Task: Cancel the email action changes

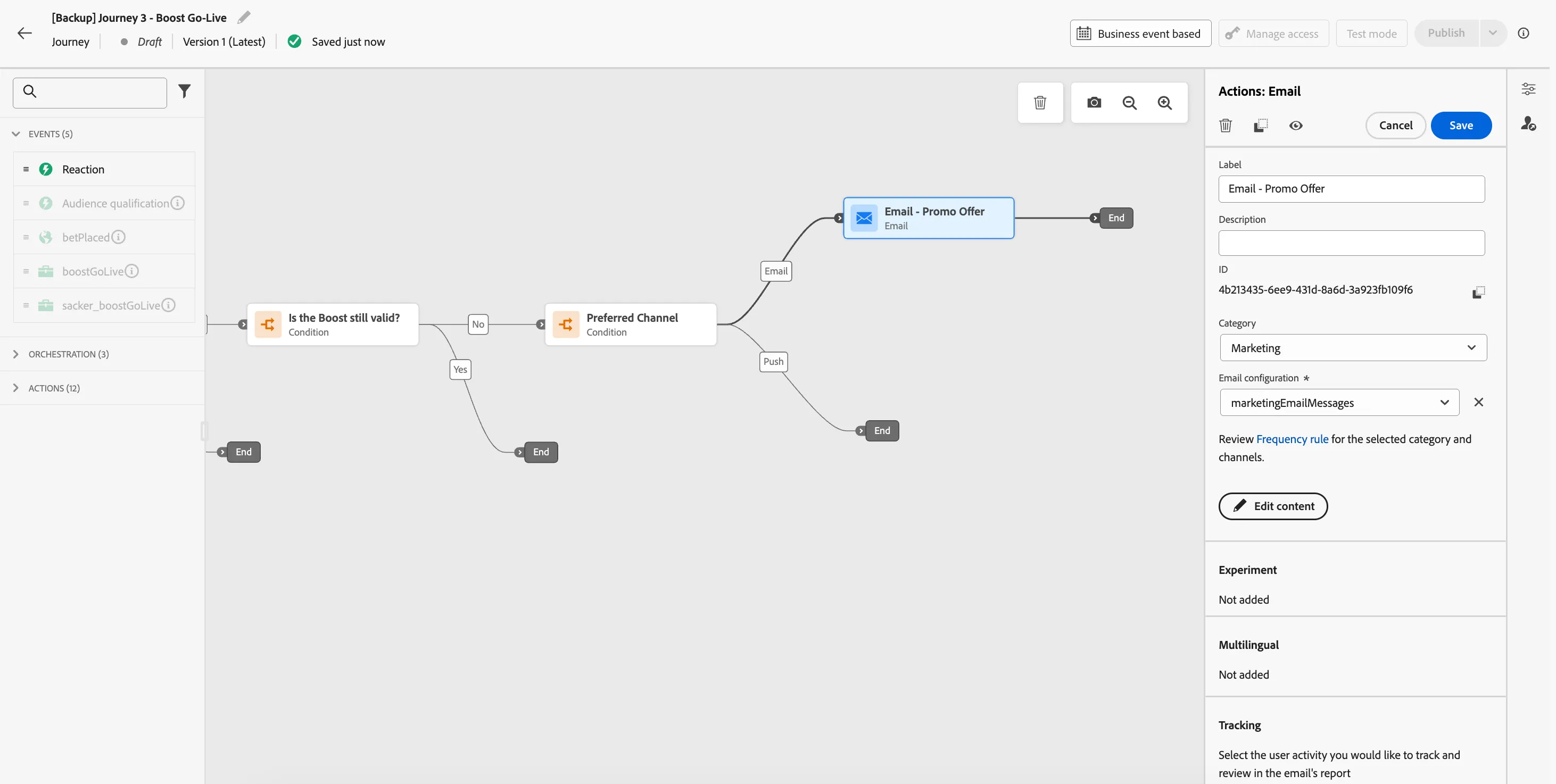Action: (1395, 126)
